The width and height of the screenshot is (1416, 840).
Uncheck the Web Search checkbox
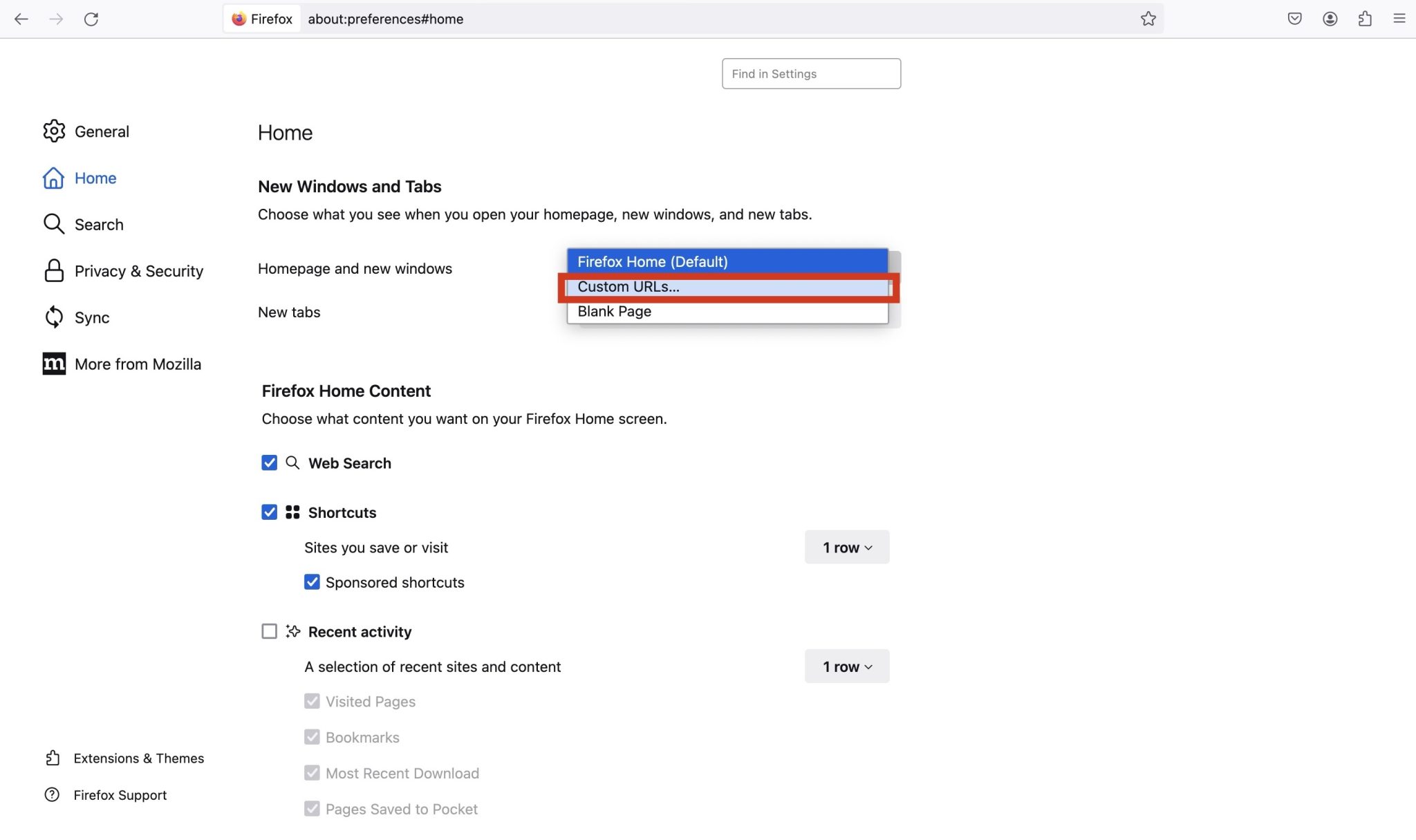point(269,463)
